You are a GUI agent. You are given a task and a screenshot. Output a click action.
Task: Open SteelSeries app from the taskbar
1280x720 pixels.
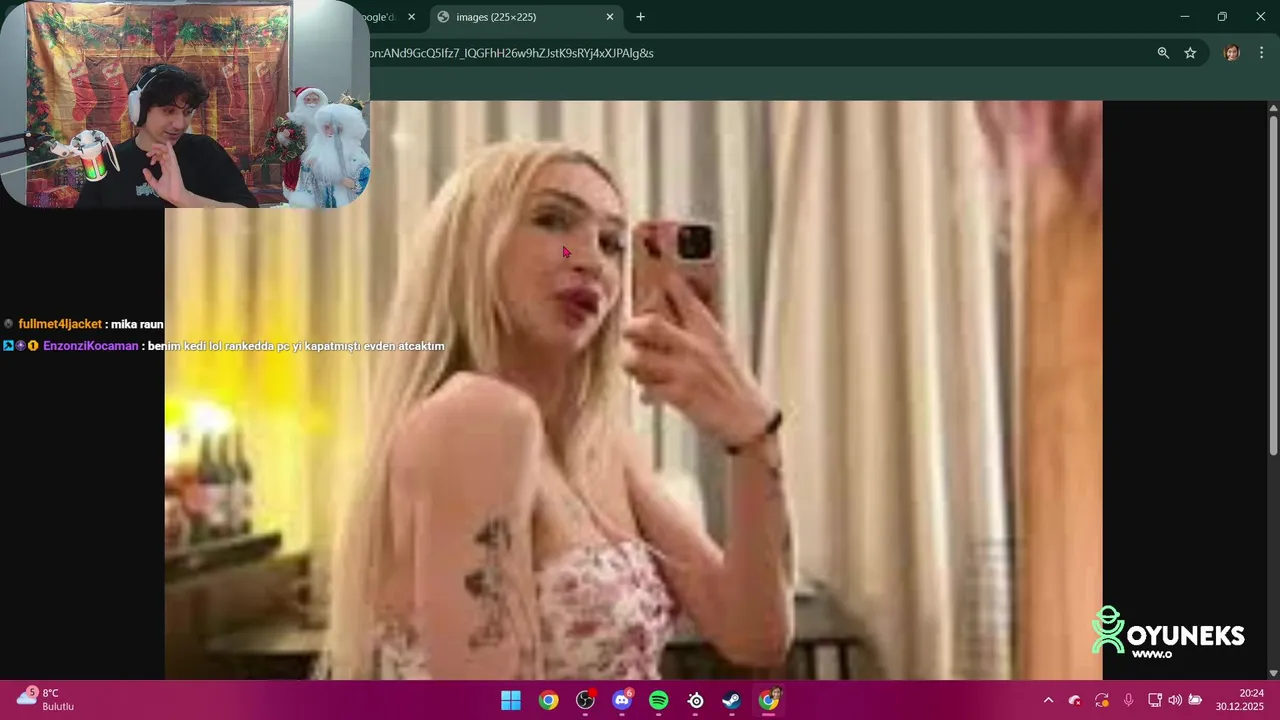coord(696,700)
